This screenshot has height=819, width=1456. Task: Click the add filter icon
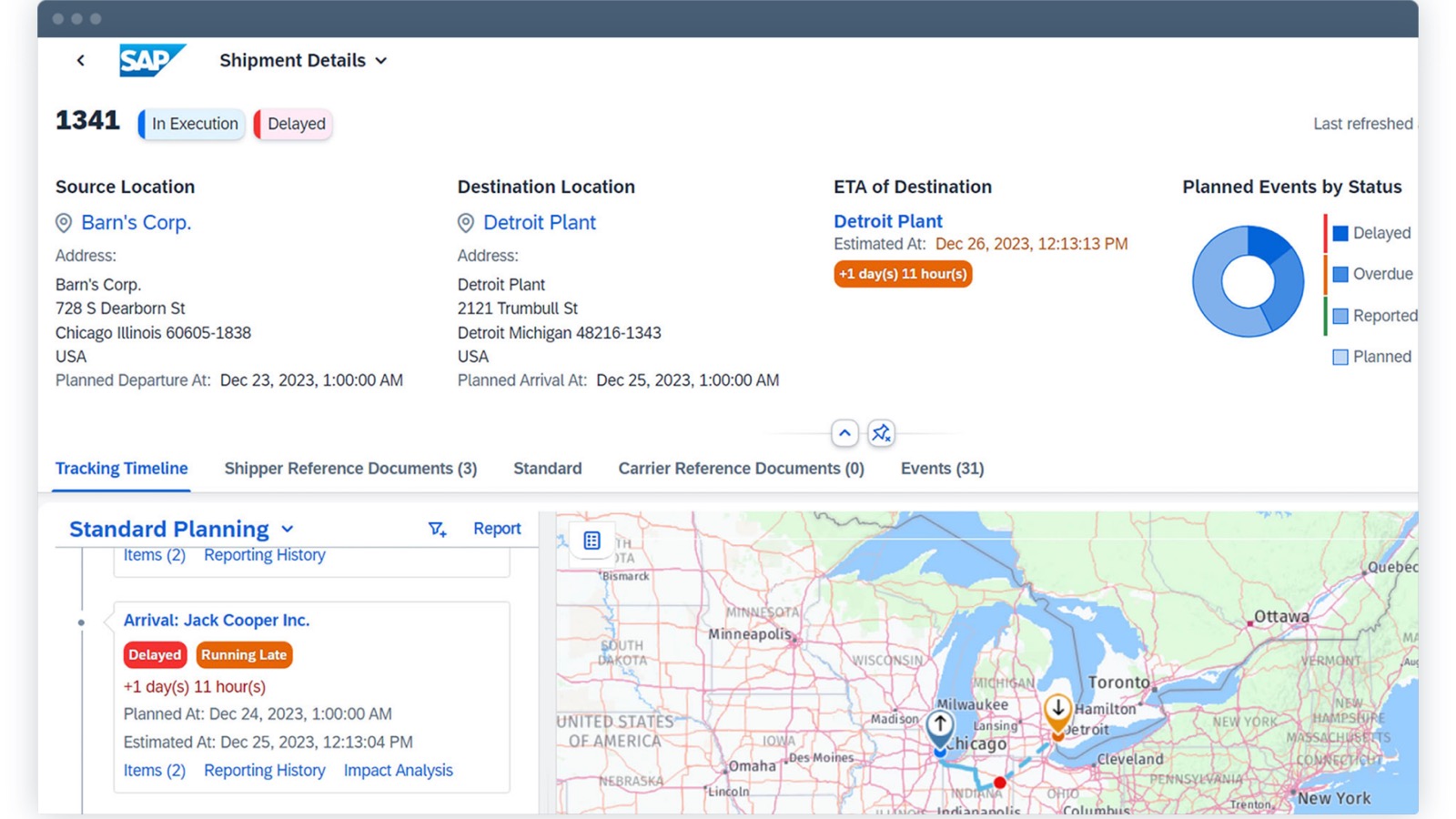[437, 529]
